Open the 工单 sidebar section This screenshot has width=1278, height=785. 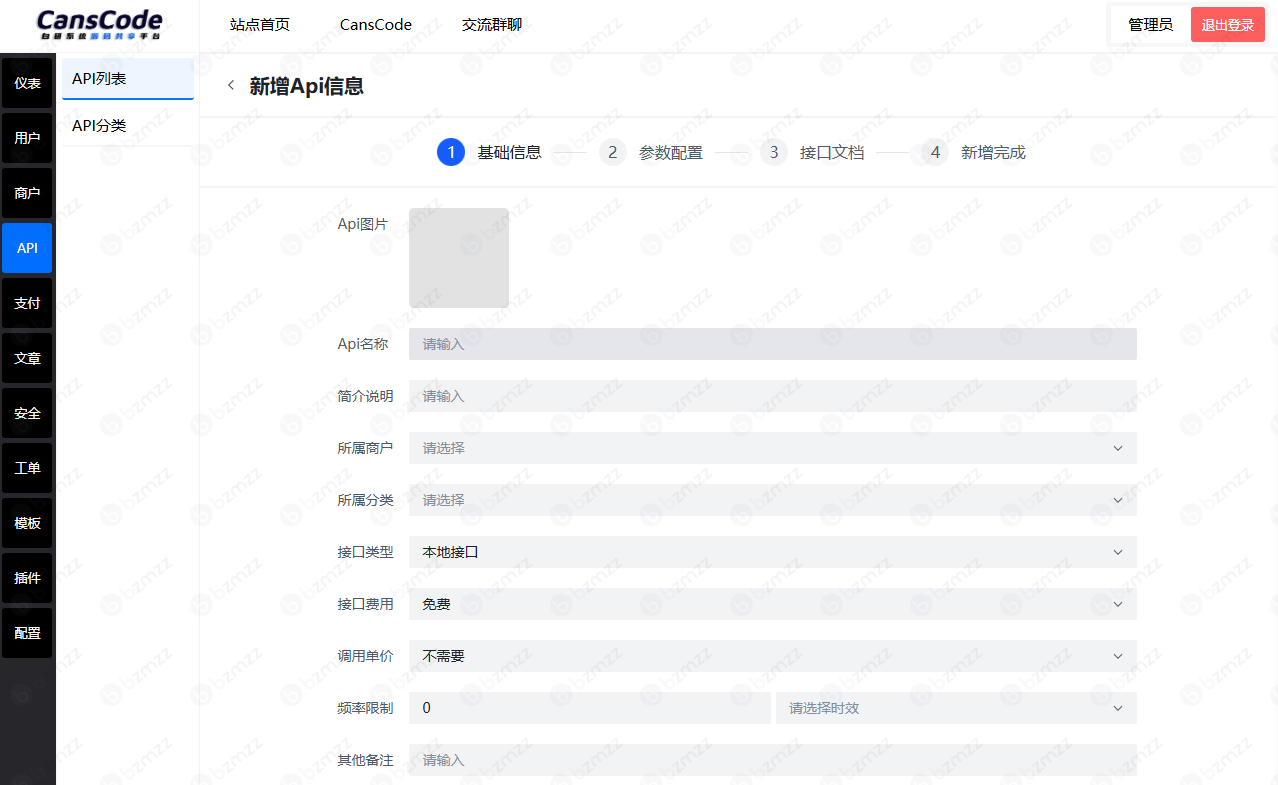pyautogui.click(x=27, y=468)
